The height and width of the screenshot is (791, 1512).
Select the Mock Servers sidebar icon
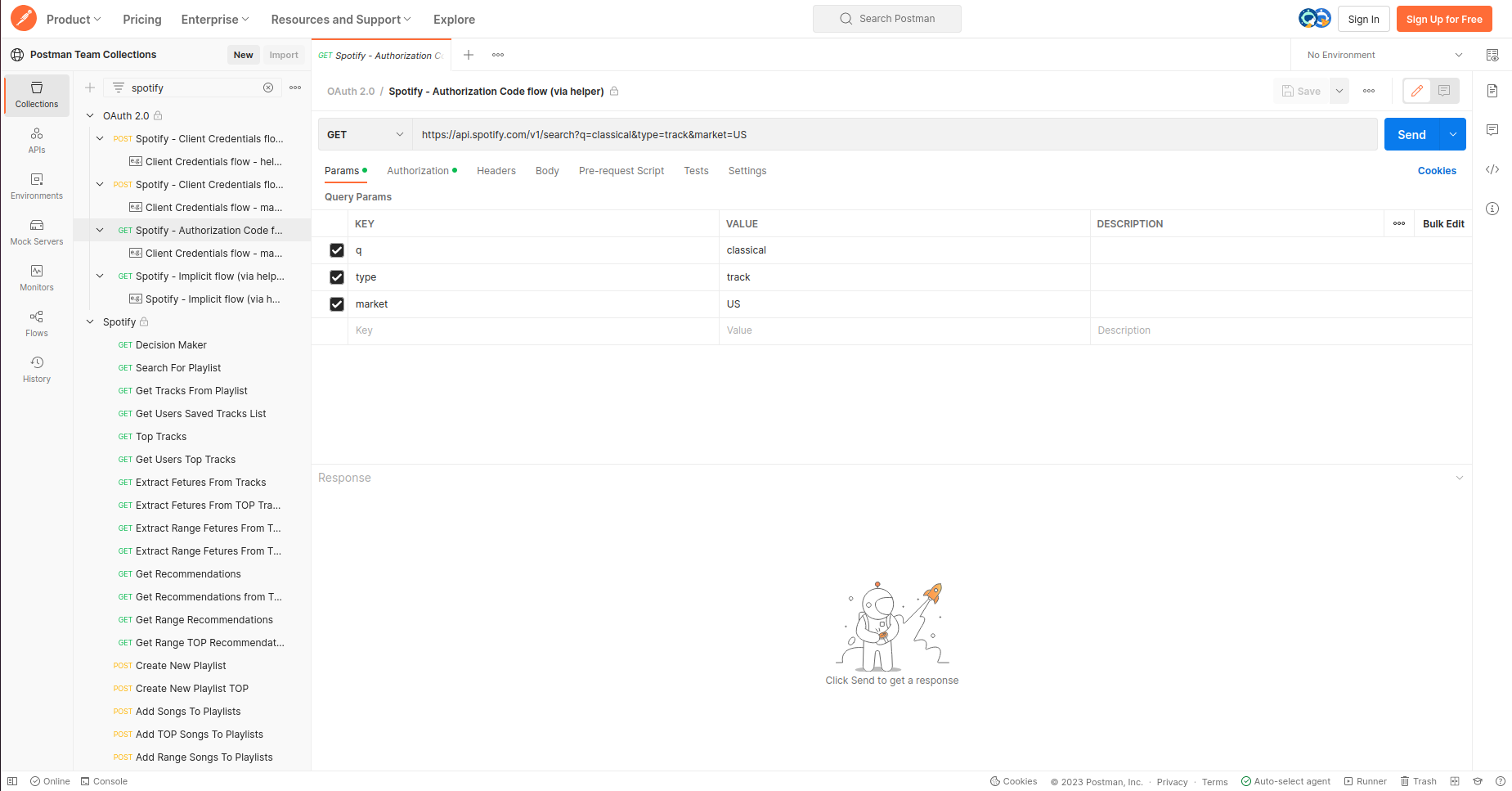click(x=36, y=231)
